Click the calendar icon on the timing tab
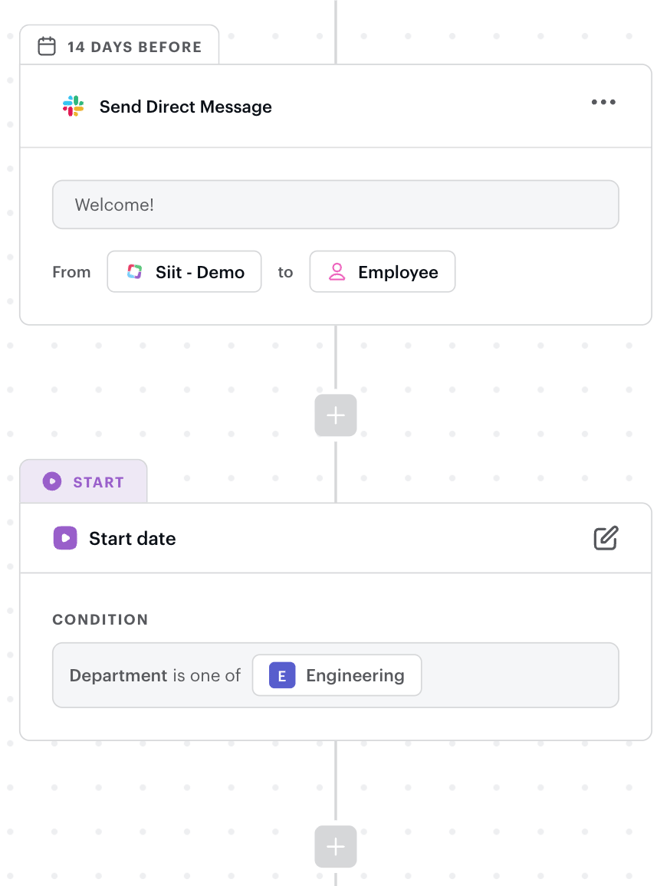Screen dimensions: 670x886 tap(47, 46)
